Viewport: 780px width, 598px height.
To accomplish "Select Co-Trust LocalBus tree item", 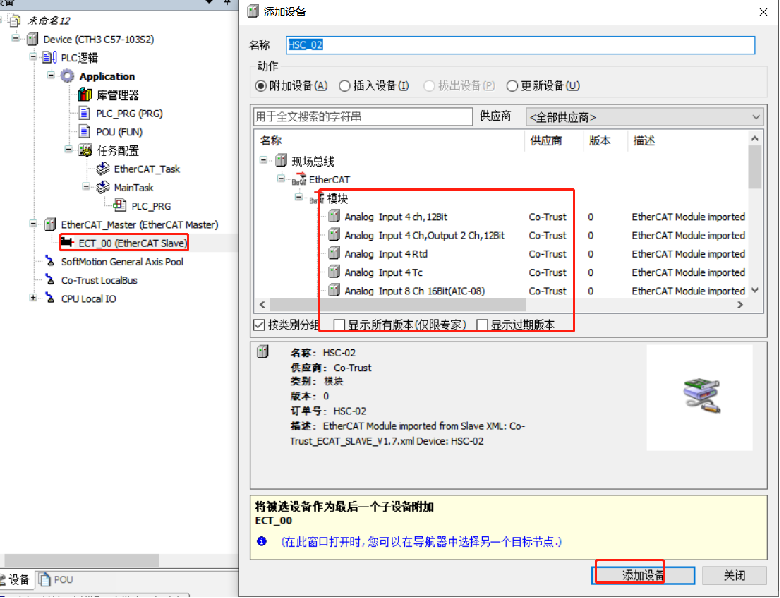I will [x=99, y=280].
